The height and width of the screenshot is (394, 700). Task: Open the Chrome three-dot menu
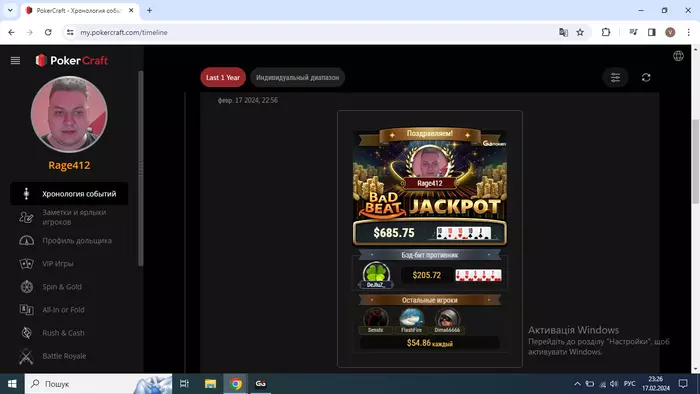688,32
